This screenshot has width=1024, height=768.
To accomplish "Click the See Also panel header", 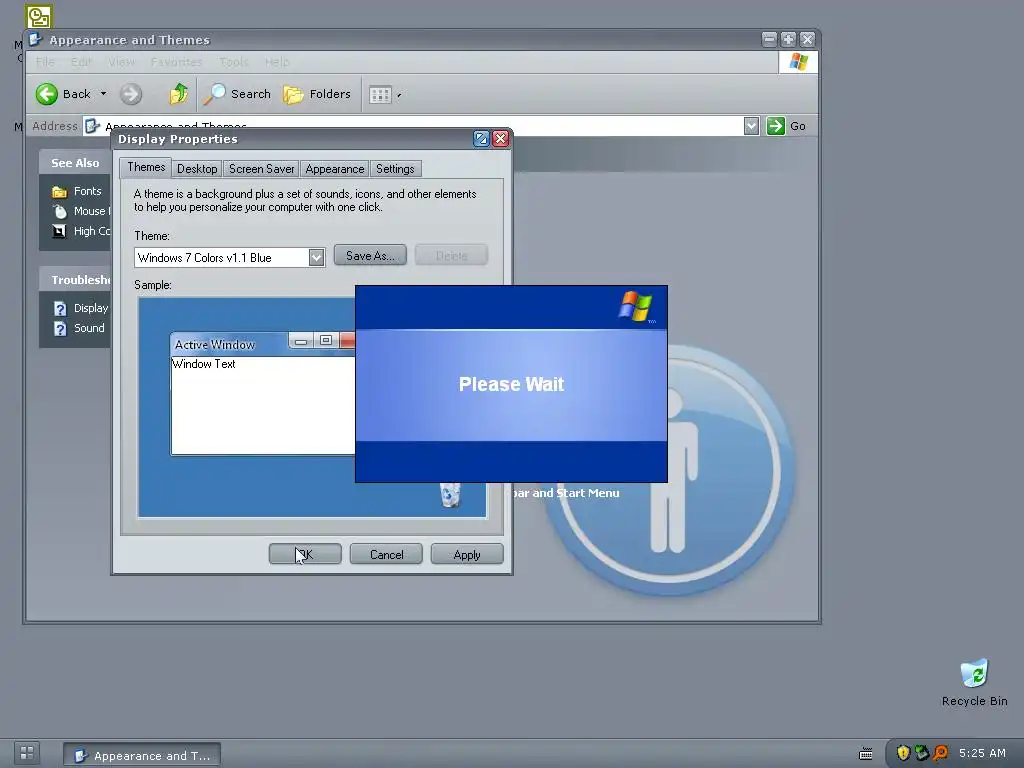I will click(x=75, y=163).
